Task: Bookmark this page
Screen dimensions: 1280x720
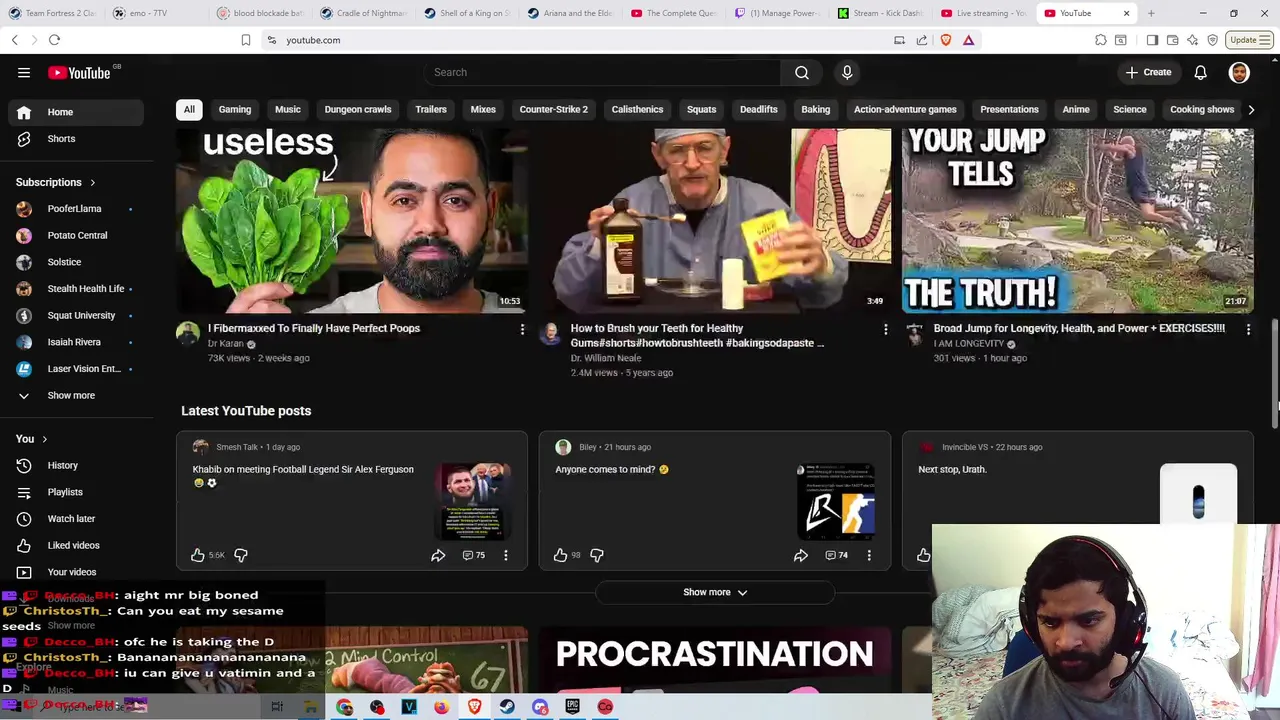Action: (246, 40)
